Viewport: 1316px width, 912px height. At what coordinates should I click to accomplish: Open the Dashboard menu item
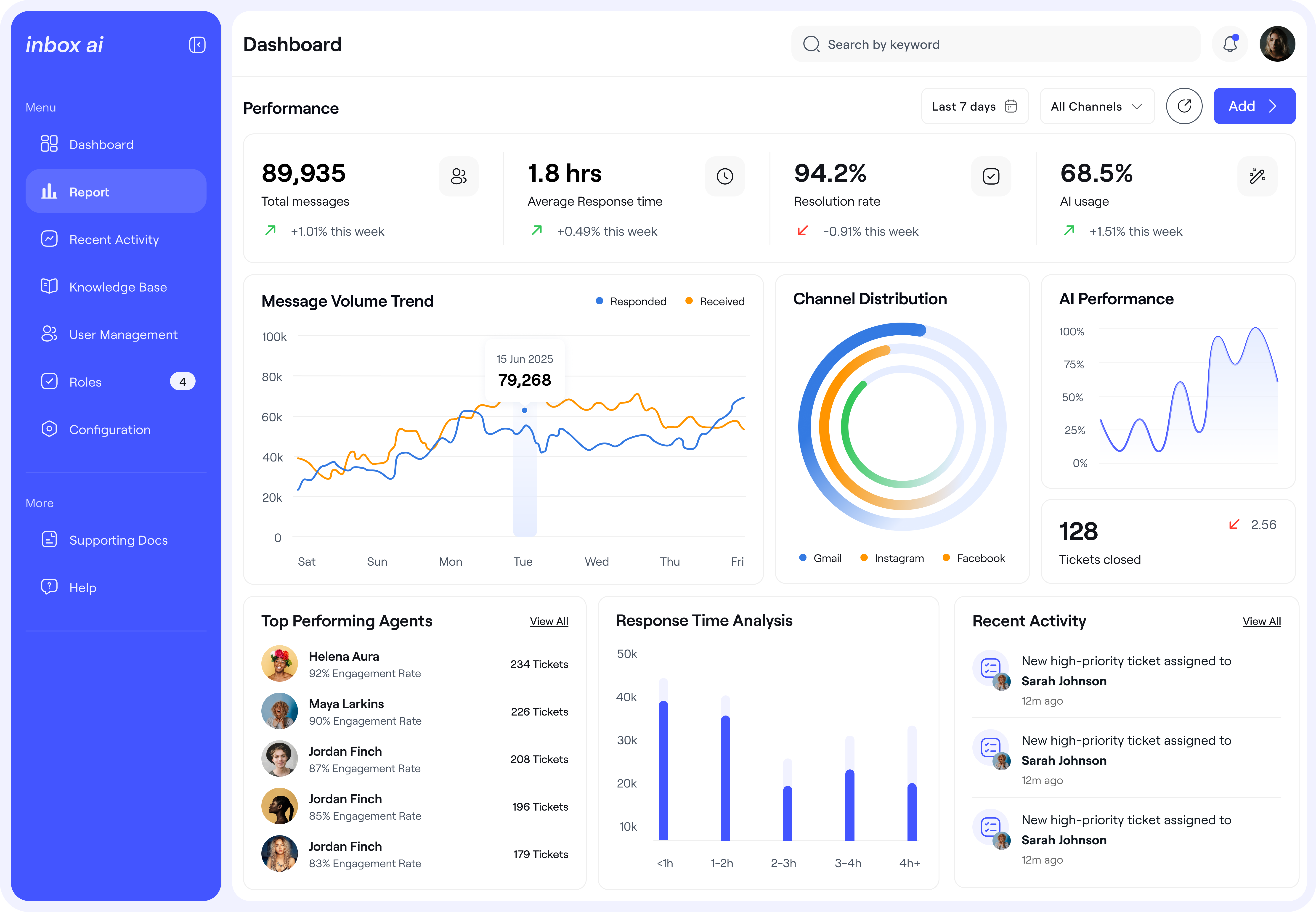click(116, 144)
